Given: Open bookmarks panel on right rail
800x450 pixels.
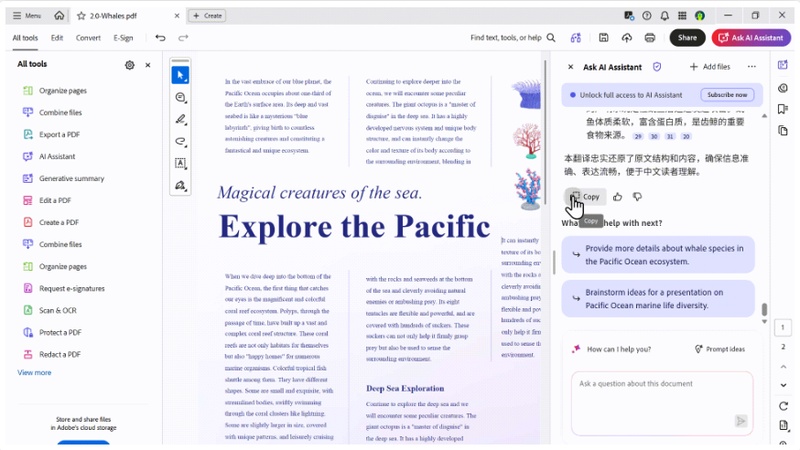Looking at the screenshot, I should 783,109.
